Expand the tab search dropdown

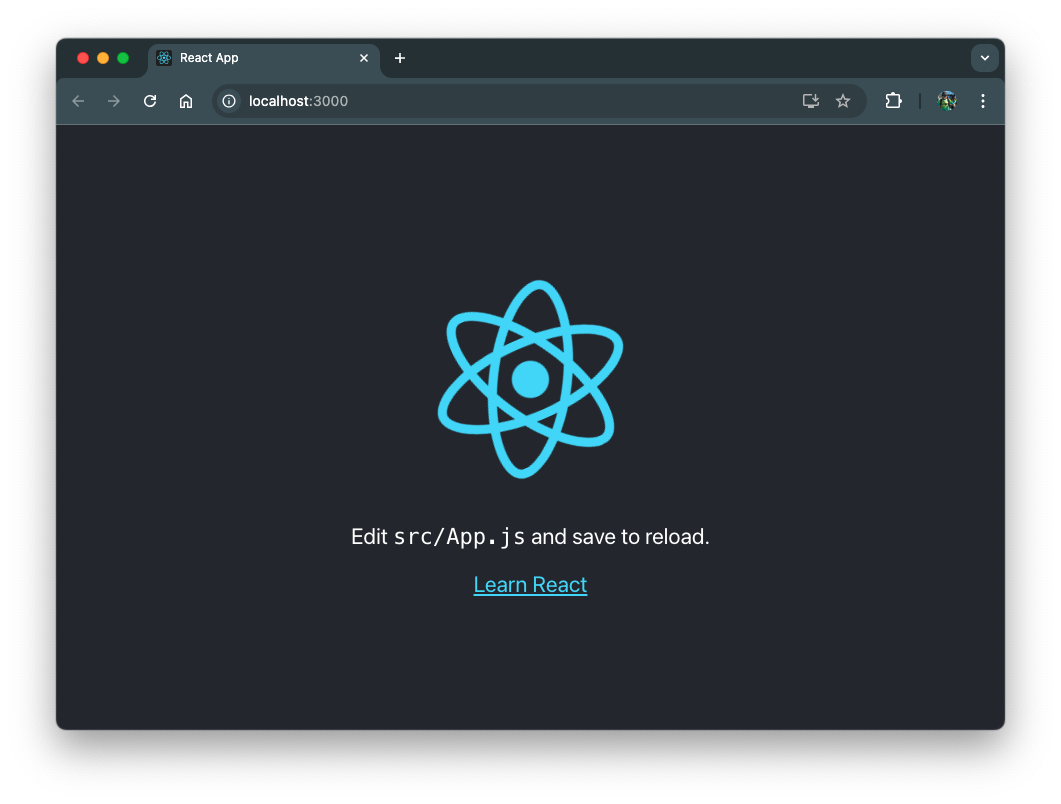tap(985, 58)
